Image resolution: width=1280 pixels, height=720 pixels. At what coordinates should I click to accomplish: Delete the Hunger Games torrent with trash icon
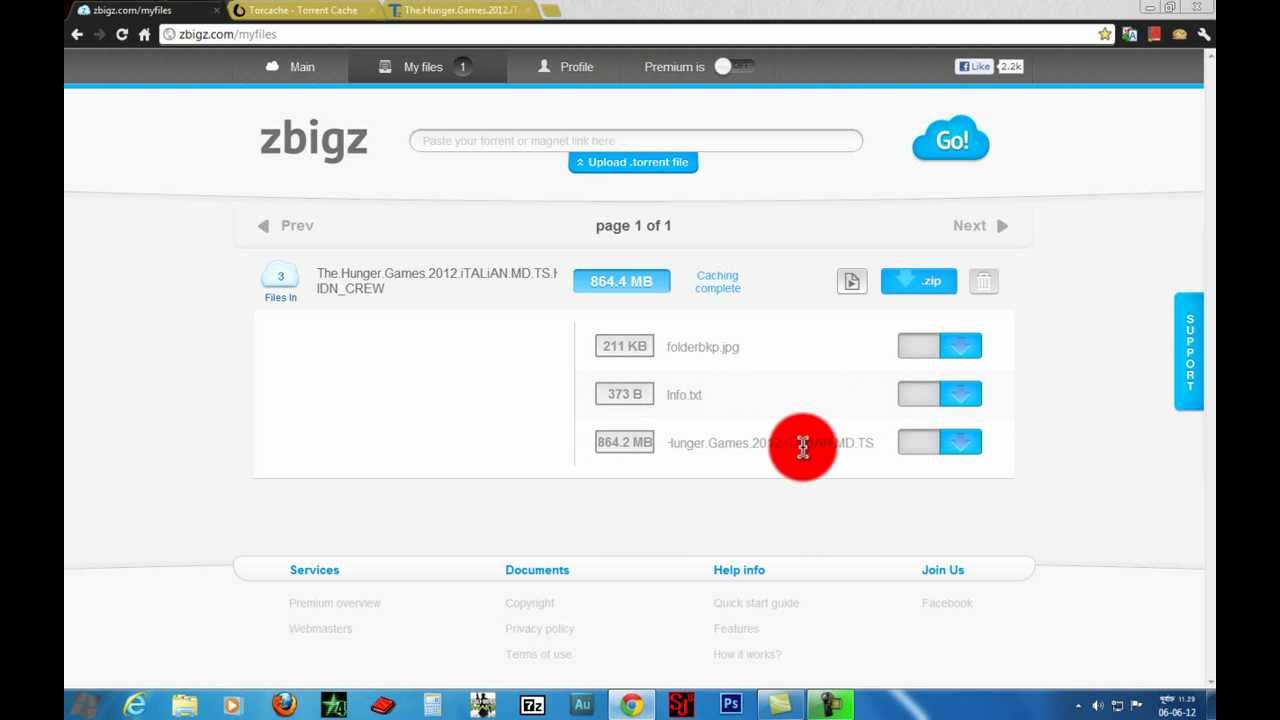pos(984,282)
